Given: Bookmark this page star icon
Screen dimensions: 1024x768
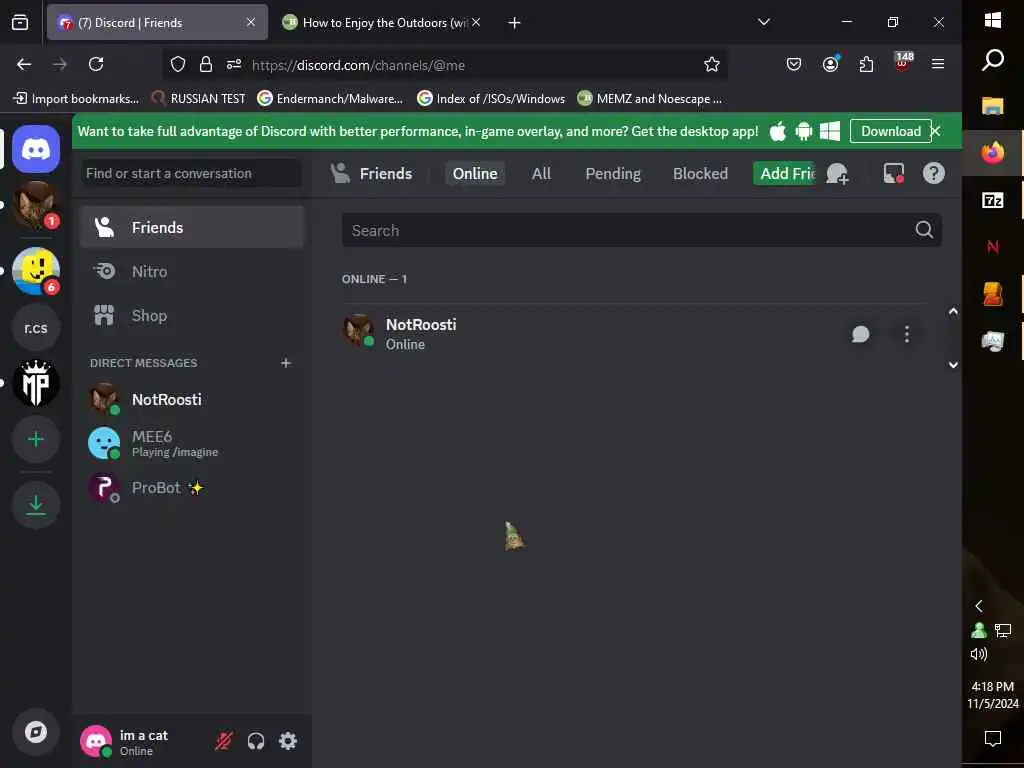Looking at the screenshot, I should [711, 64].
